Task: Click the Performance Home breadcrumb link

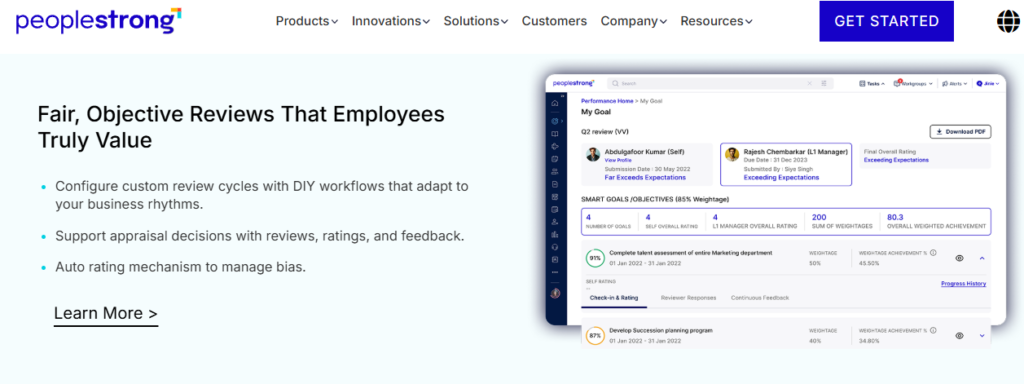Action: tap(607, 101)
